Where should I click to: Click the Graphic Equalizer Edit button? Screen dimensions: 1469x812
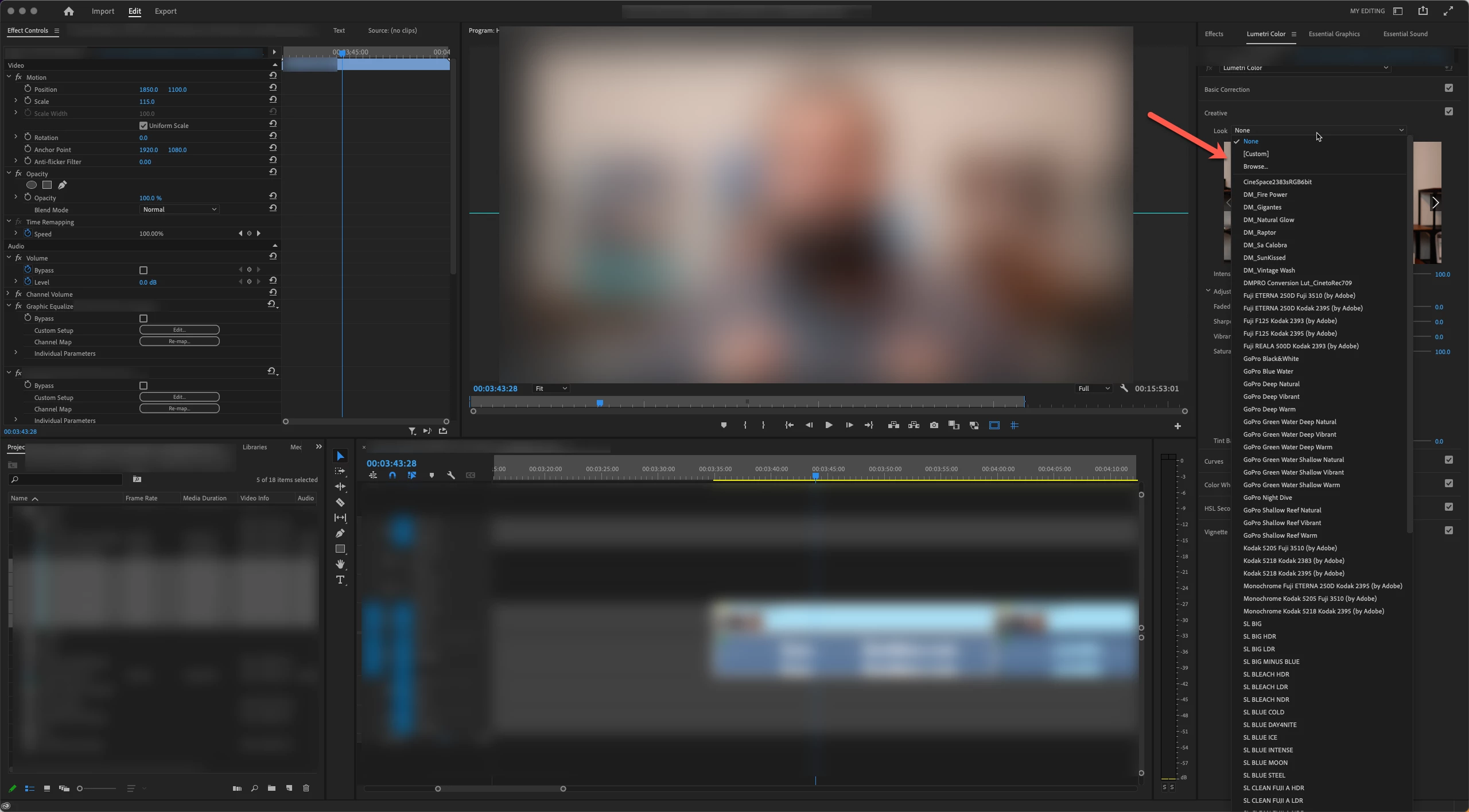(179, 330)
